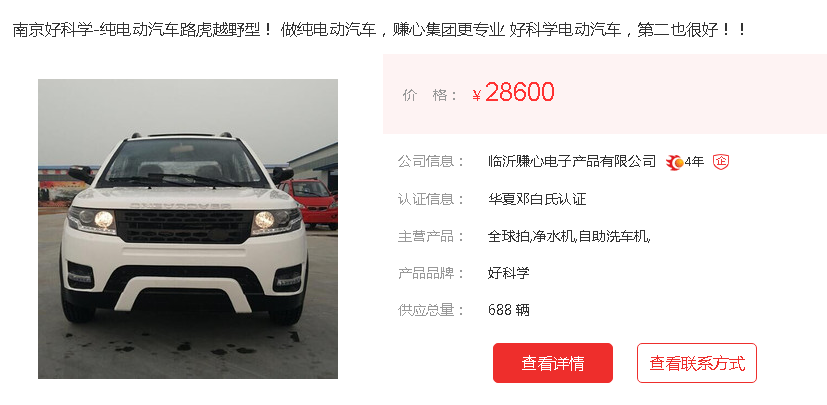
Task: Click the price value 28600
Action: 520,93
